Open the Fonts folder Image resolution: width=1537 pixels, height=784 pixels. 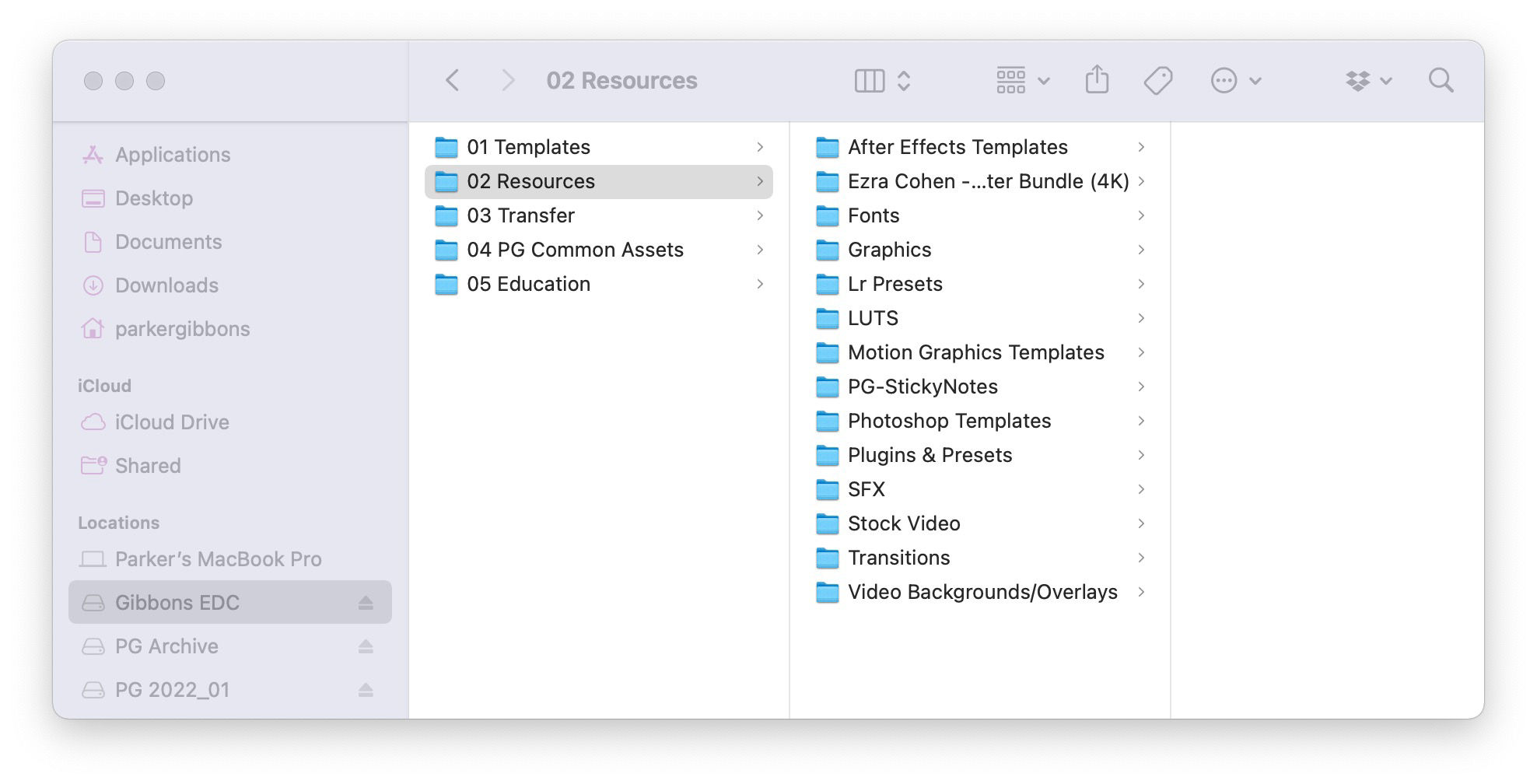[980, 215]
